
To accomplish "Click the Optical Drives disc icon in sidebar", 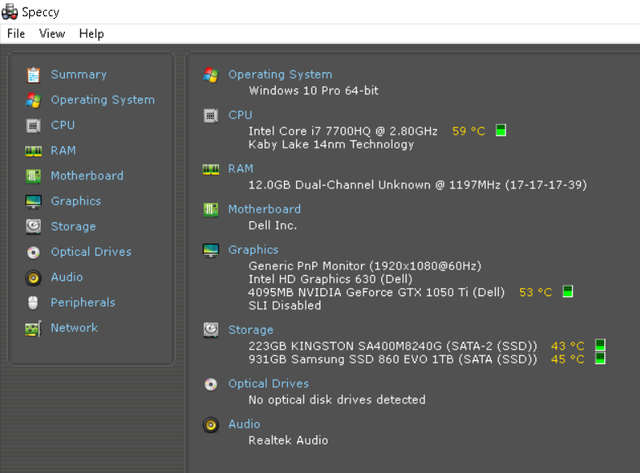I will pyautogui.click(x=33, y=252).
